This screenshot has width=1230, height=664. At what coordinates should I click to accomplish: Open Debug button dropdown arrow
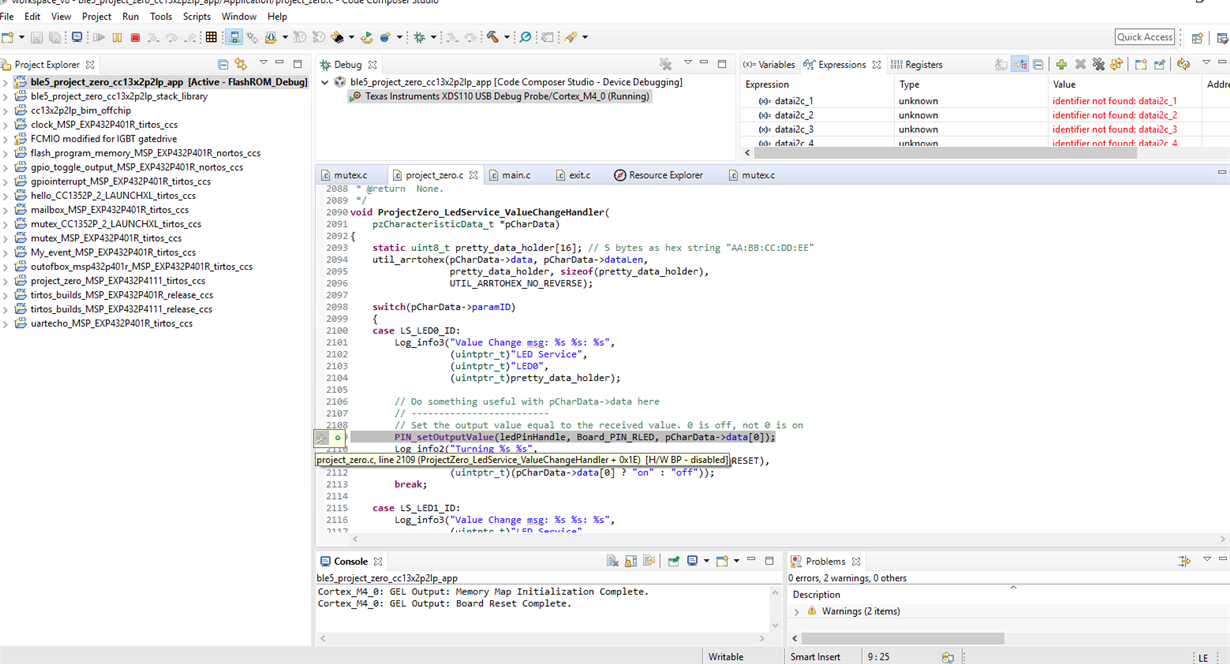pos(433,38)
